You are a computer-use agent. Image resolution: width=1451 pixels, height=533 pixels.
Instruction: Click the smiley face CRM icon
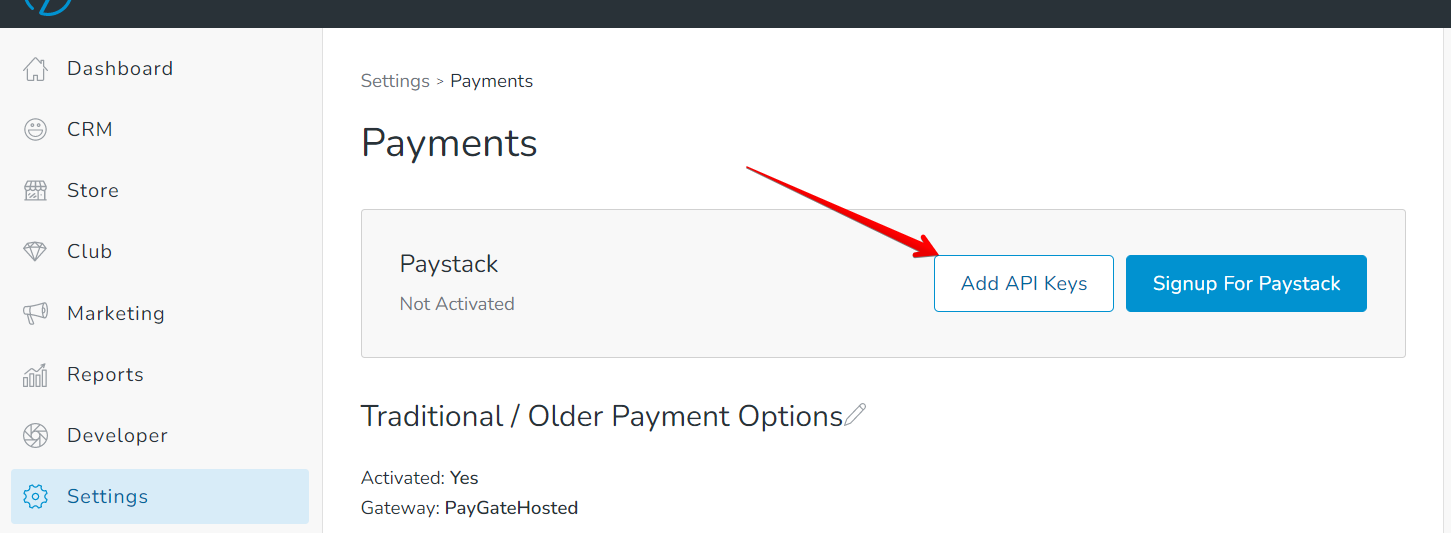pyautogui.click(x=35, y=130)
